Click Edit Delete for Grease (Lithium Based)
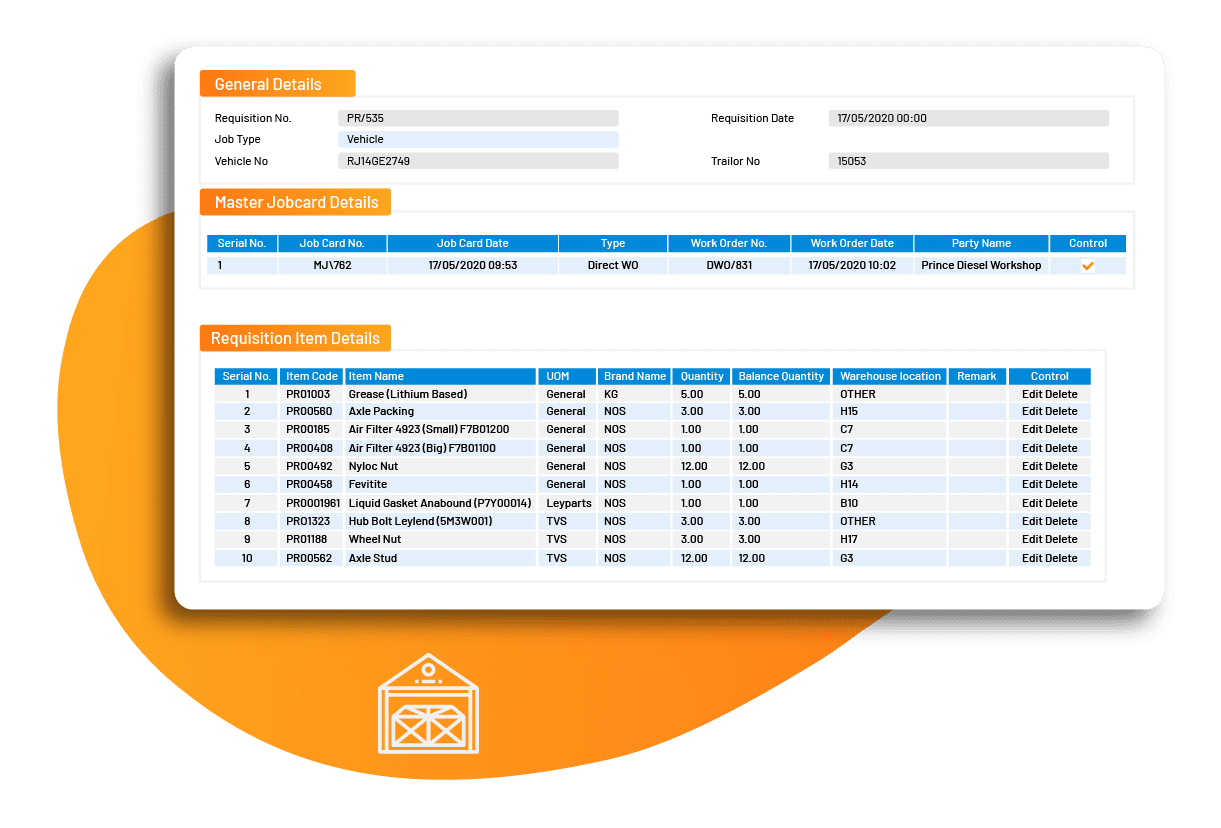 point(1049,394)
